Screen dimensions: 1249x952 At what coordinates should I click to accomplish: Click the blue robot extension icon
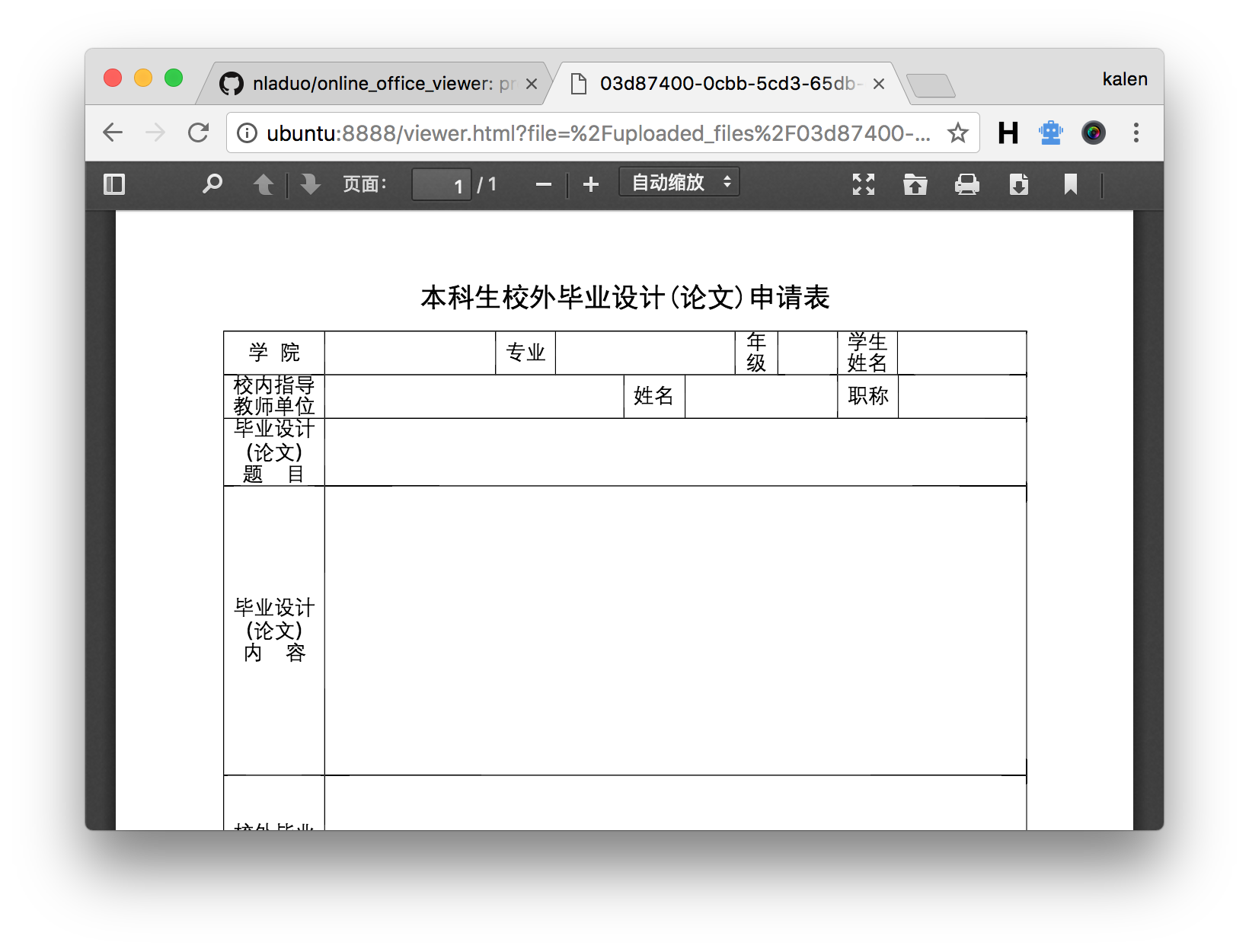pos(1050,133)
